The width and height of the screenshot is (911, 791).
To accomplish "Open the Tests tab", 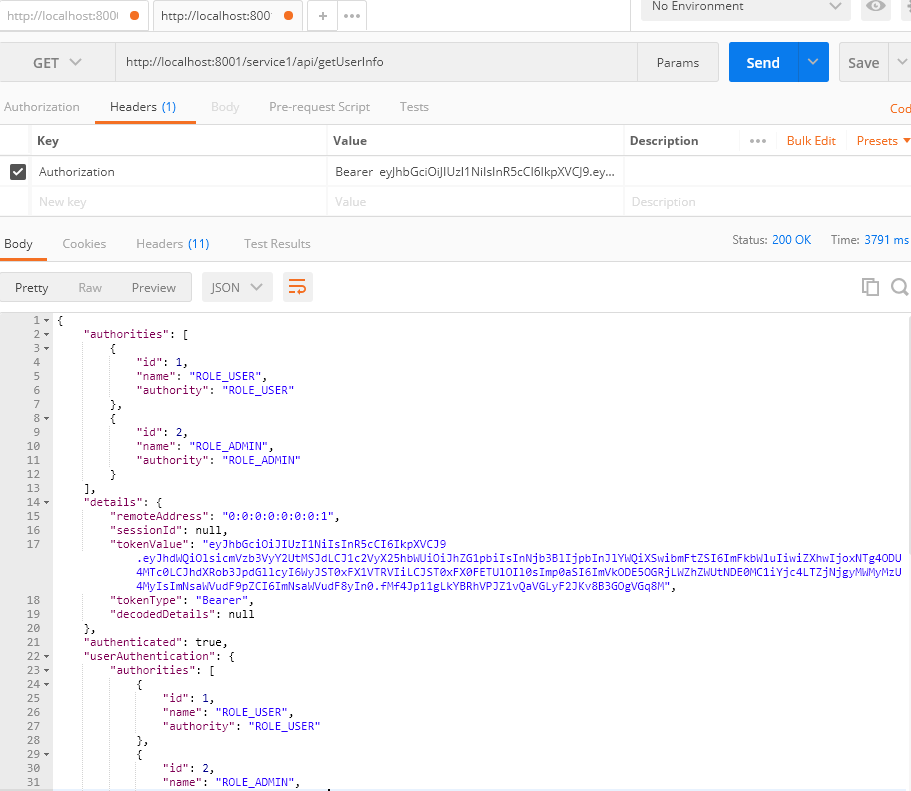I will [x=414, y=107].
